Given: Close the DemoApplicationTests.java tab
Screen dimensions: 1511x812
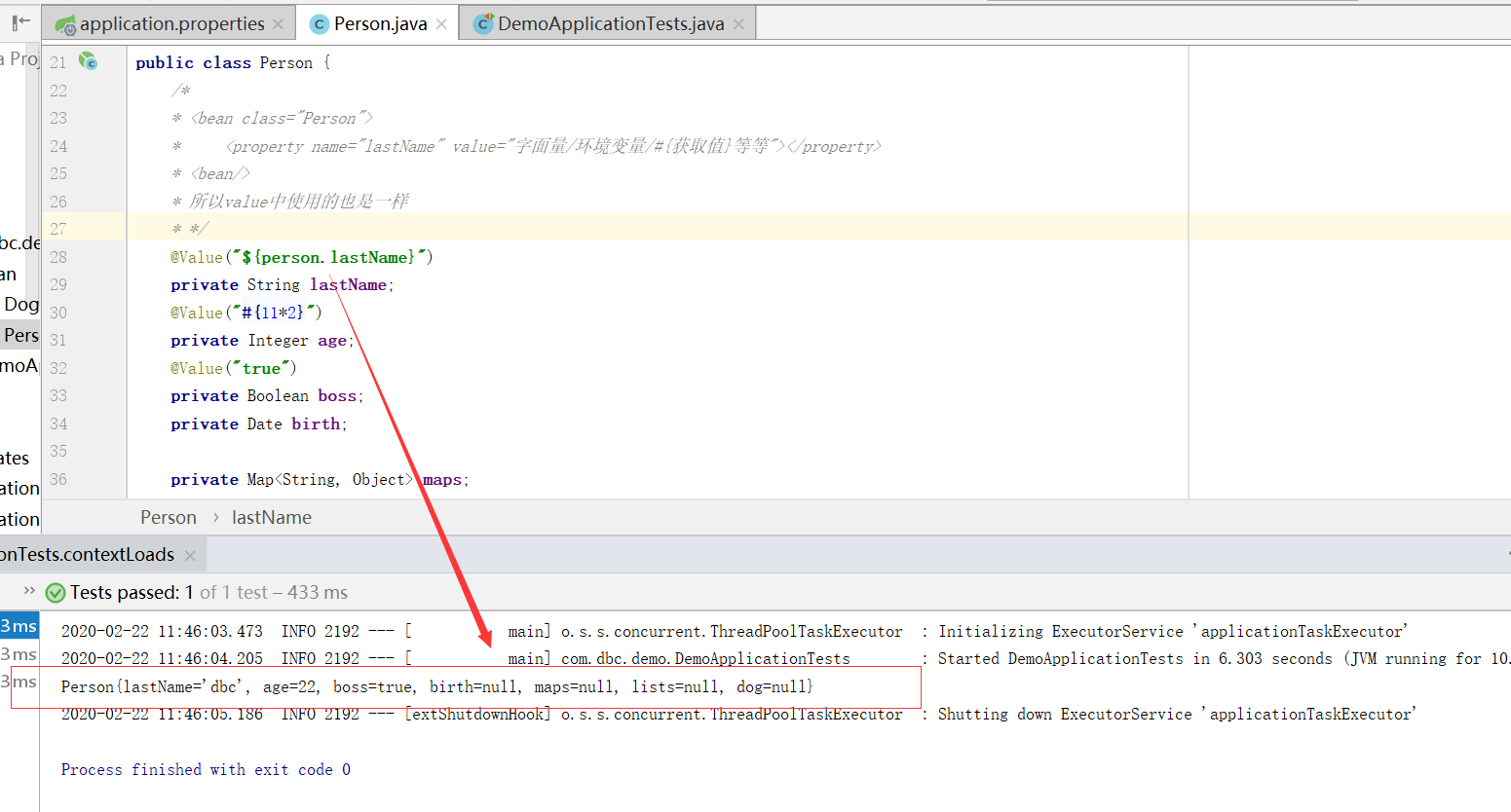Looking at the screenshot, I should coord(738,24).
